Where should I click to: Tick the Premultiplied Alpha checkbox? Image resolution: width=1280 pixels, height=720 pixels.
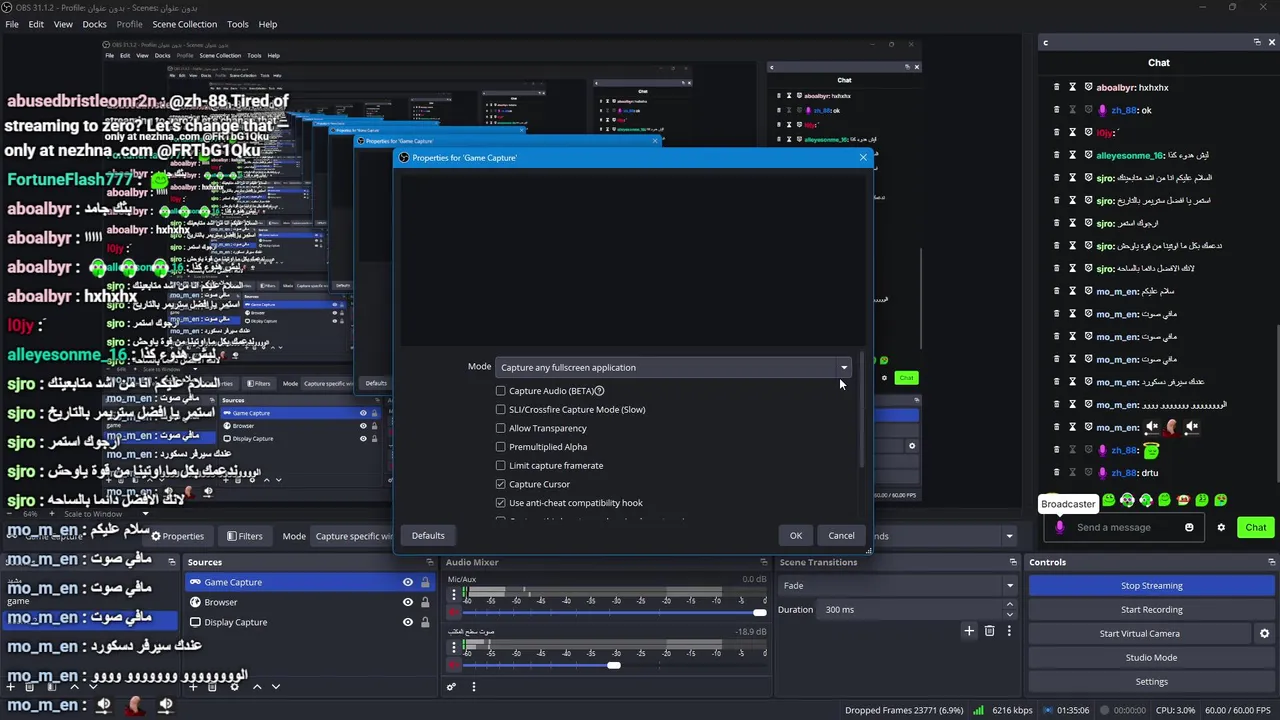tap(501, 447)
